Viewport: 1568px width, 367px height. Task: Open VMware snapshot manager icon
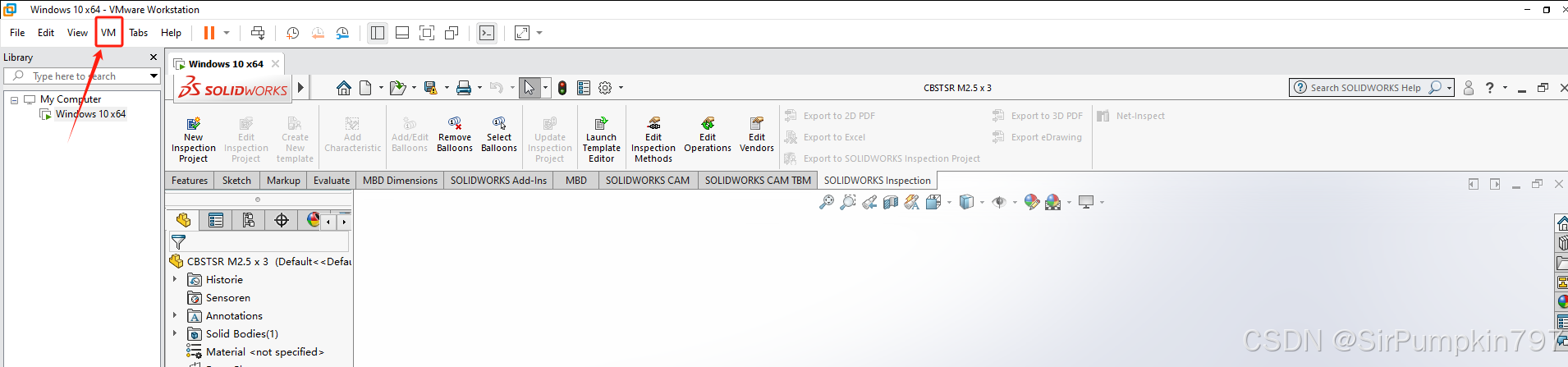tap(342, 33)
